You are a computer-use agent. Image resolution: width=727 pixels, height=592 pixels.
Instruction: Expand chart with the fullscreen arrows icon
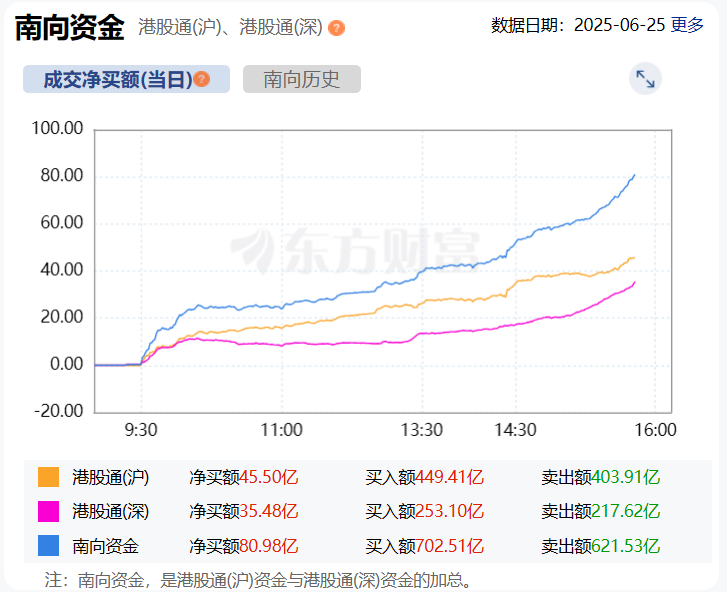coord(645,79)
